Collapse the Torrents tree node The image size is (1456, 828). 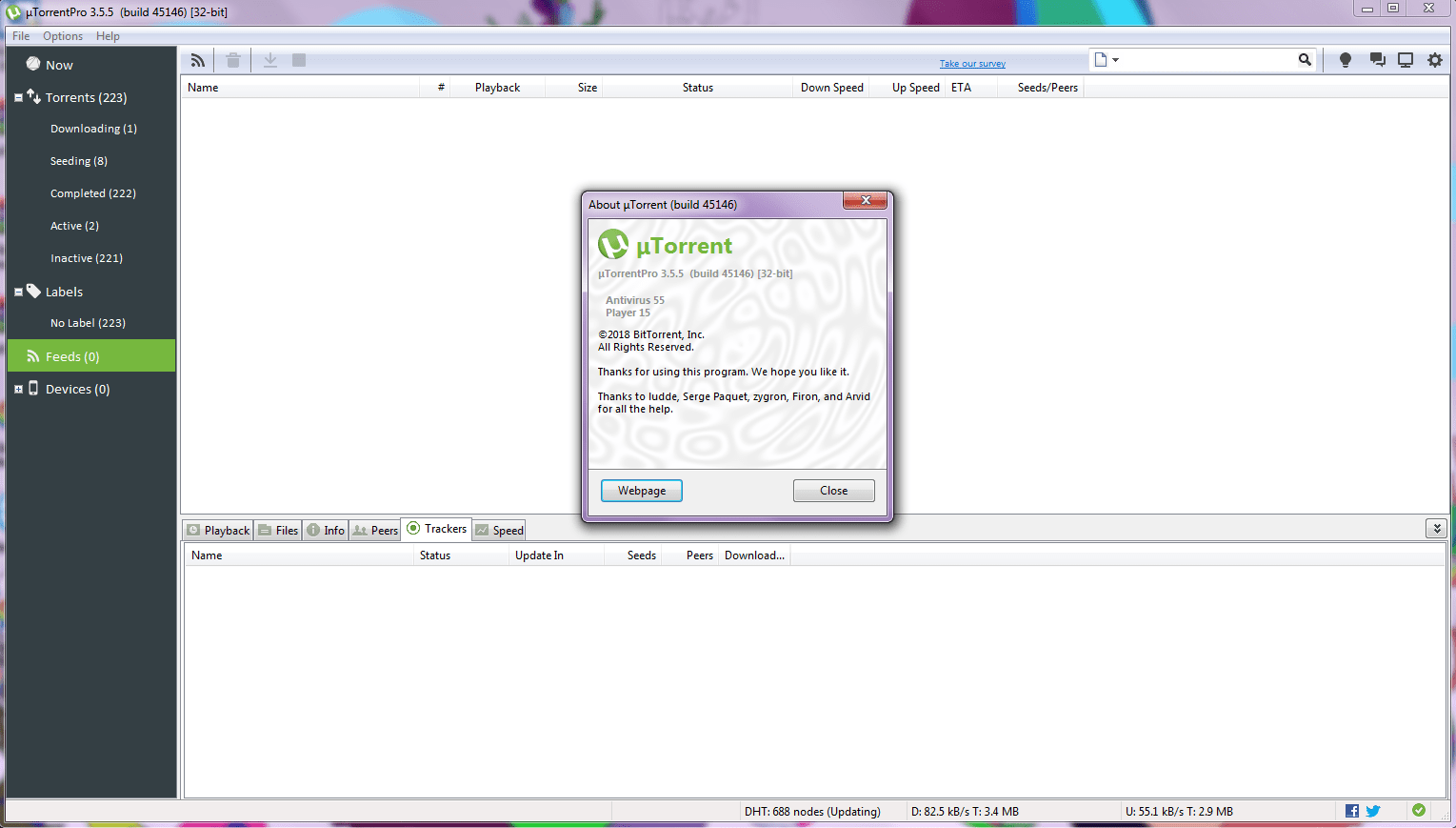pos(18,97)
